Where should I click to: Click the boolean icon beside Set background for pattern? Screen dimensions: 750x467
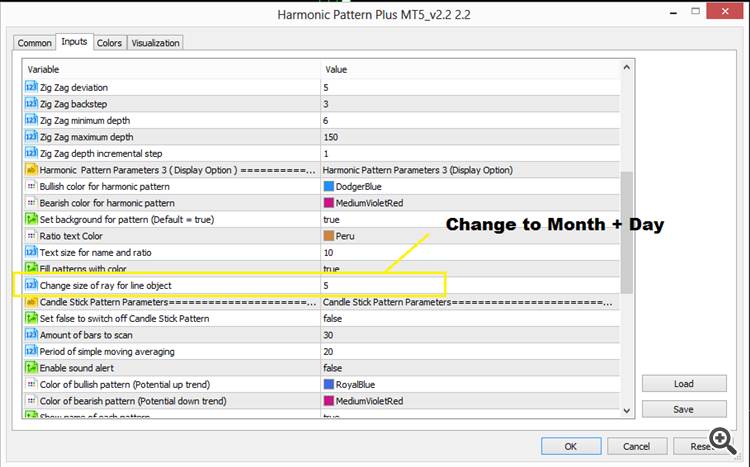[x=31, y=219]
